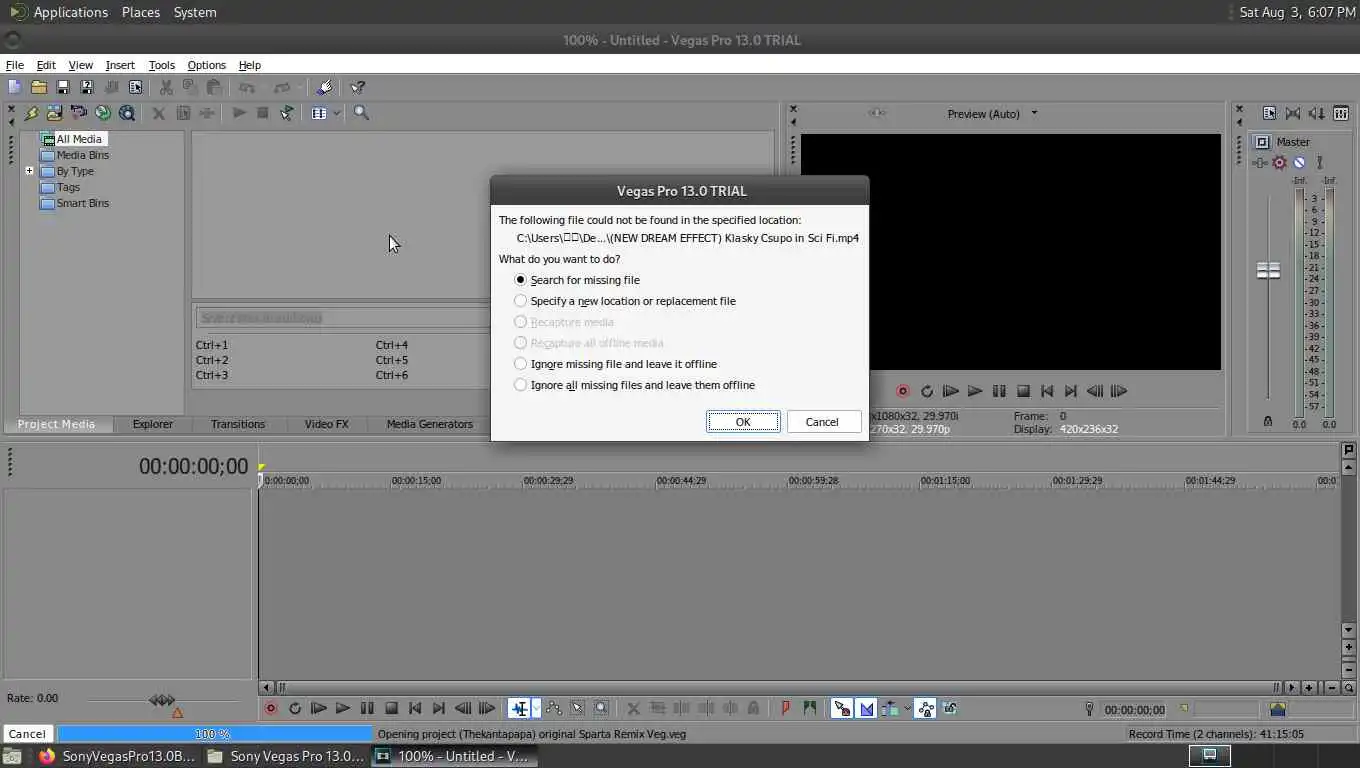Click the playback Rate slider handle
The height and width of the screenshot is (768, 1360).
point(162,700)
